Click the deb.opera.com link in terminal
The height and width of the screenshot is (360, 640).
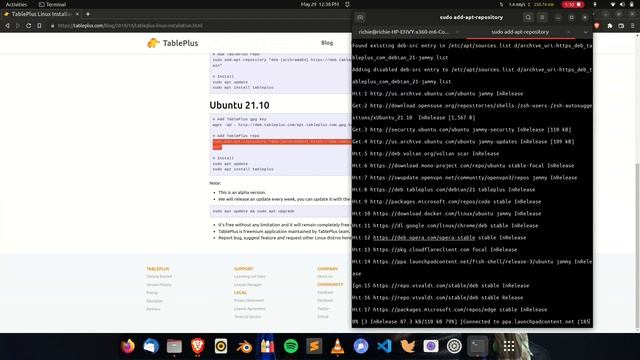(424, 238)
